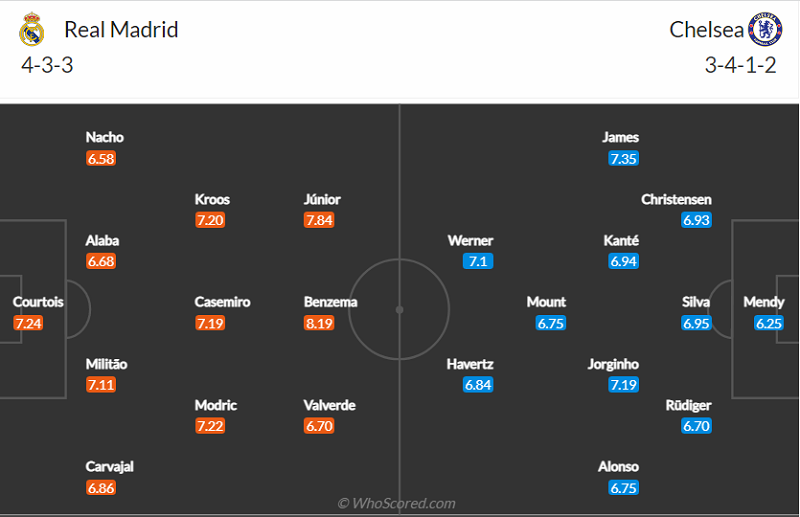Select Júnior's 7.84 rating badge

pos(319,220)
